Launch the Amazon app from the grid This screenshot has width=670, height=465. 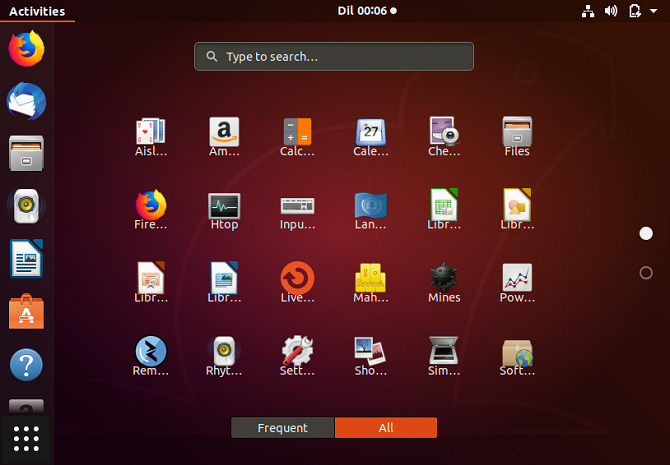click(224, 137)
